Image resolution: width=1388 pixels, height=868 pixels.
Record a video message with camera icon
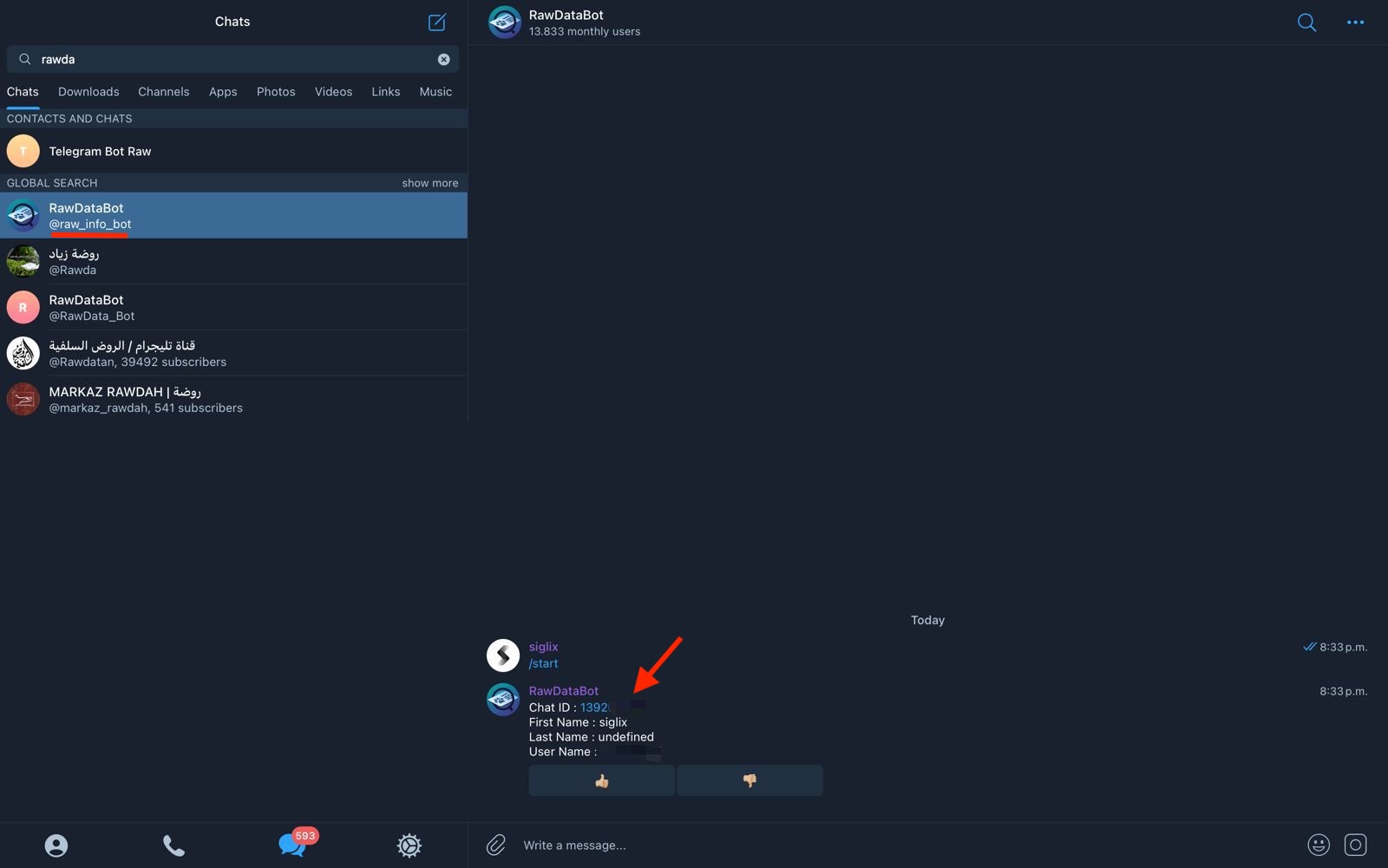point(1356,845)
